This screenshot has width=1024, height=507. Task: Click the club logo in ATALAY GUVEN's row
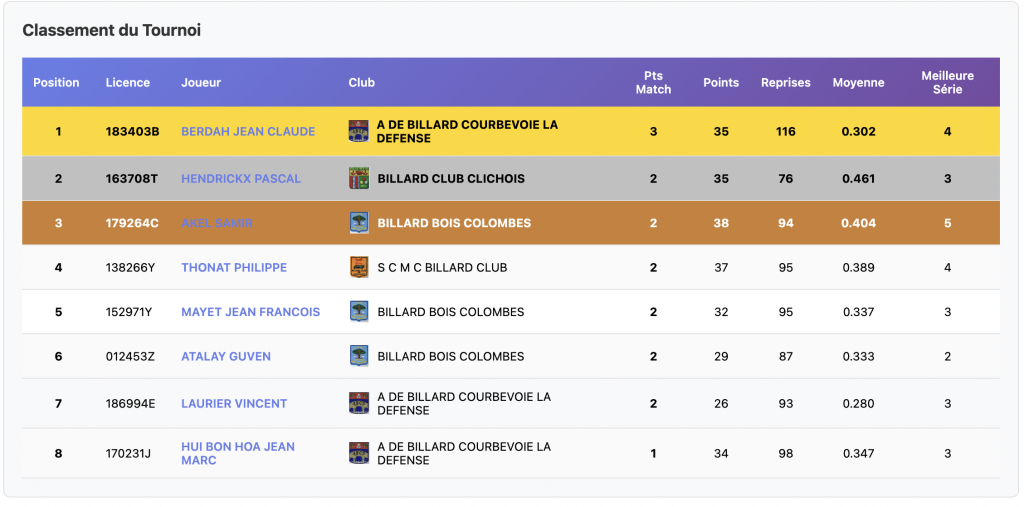click(358, 356)
